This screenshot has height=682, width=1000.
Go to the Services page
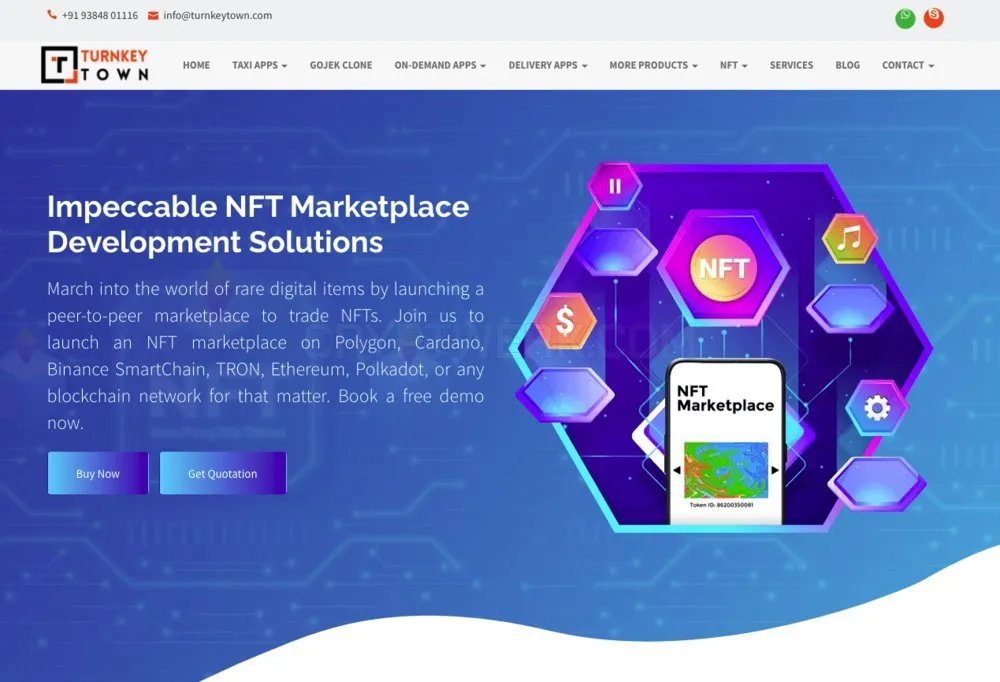[791, 65]
